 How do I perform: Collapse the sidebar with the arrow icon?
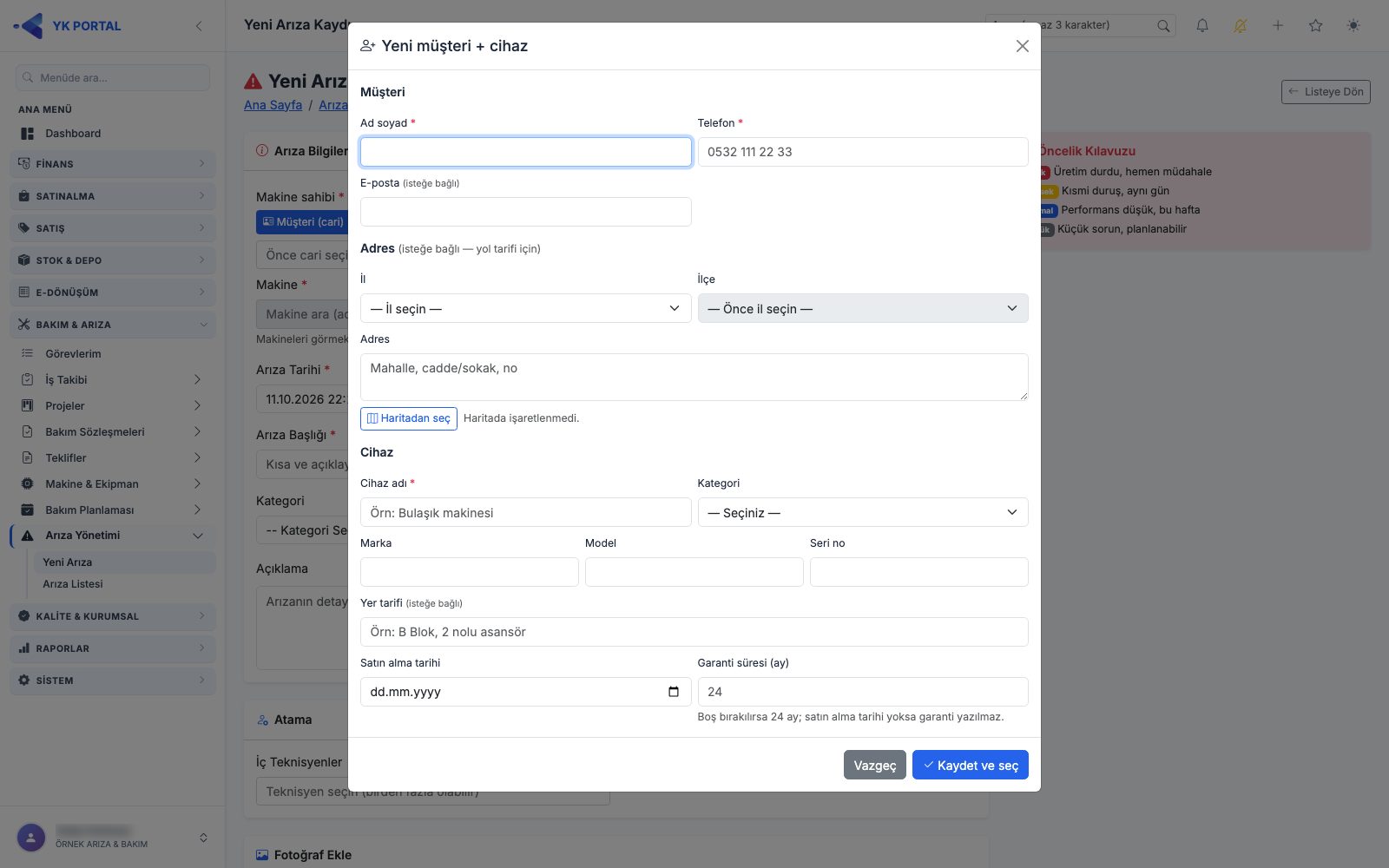click(199, 26)
